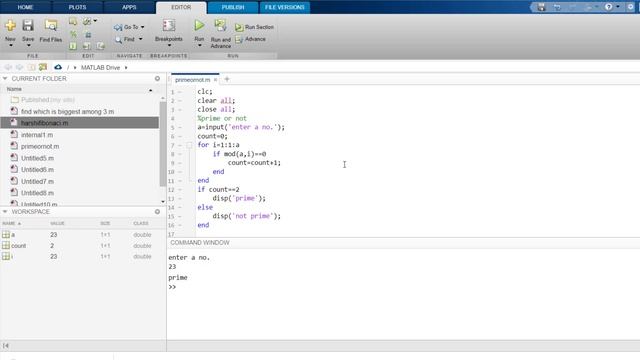Open the Run dropdown arrow
This screenshot has height=360, width=640.
click(x=199, y=45)
